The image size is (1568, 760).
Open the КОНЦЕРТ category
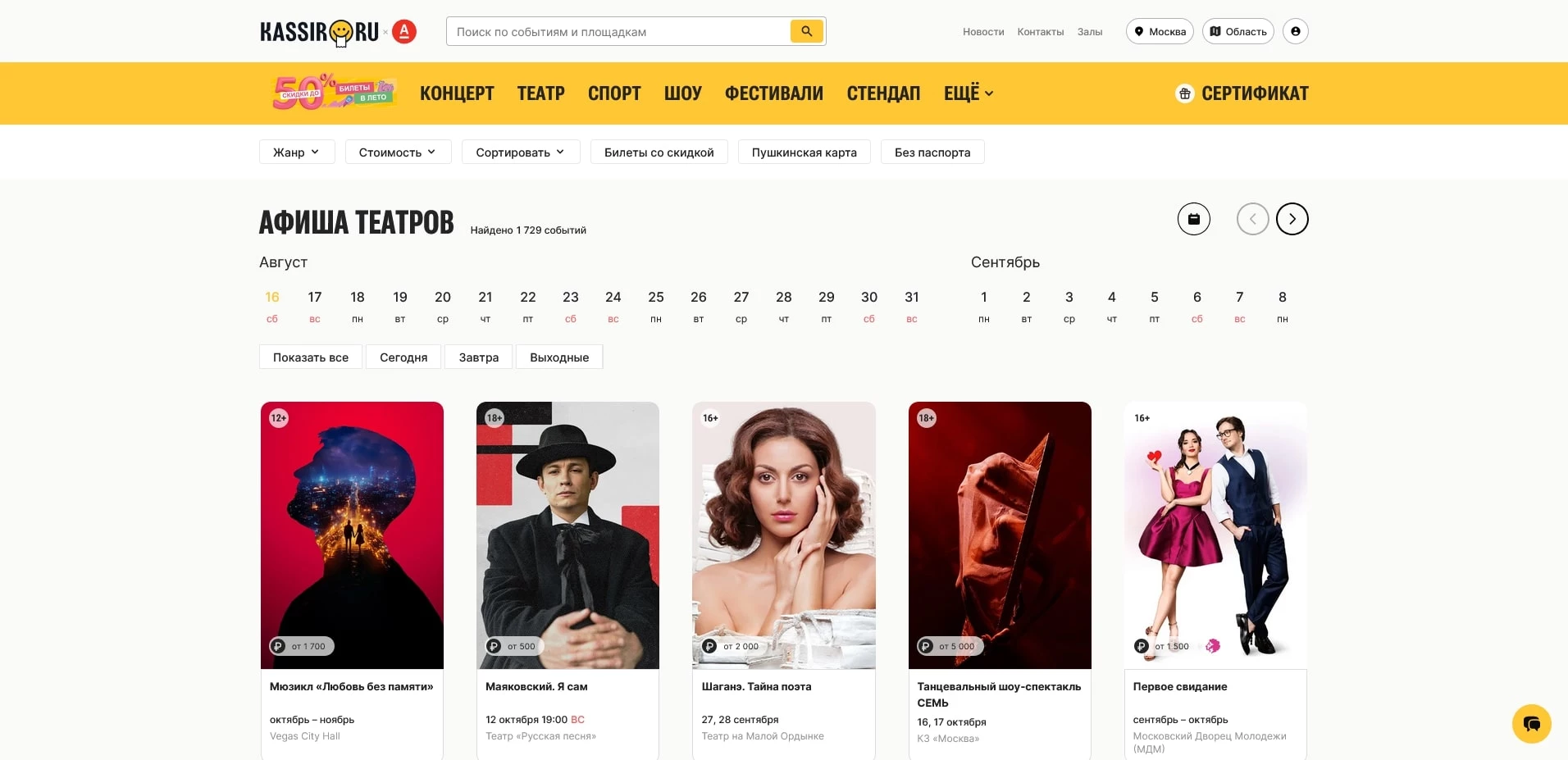point(457,93)
